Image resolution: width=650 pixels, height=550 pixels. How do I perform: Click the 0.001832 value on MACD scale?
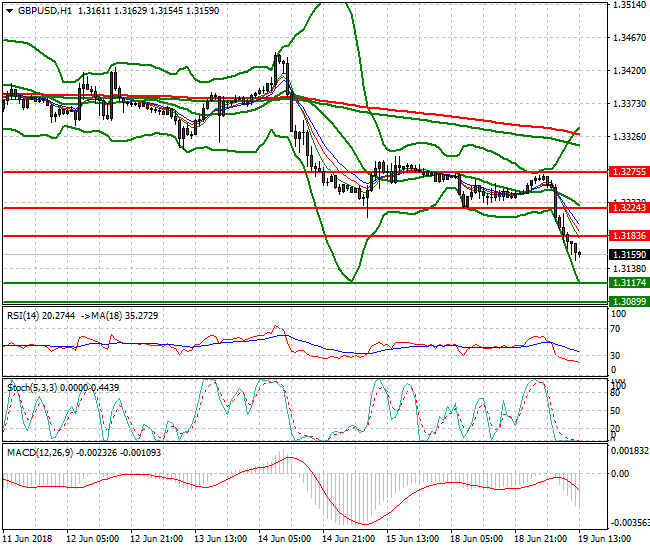(x=629, y=451)
